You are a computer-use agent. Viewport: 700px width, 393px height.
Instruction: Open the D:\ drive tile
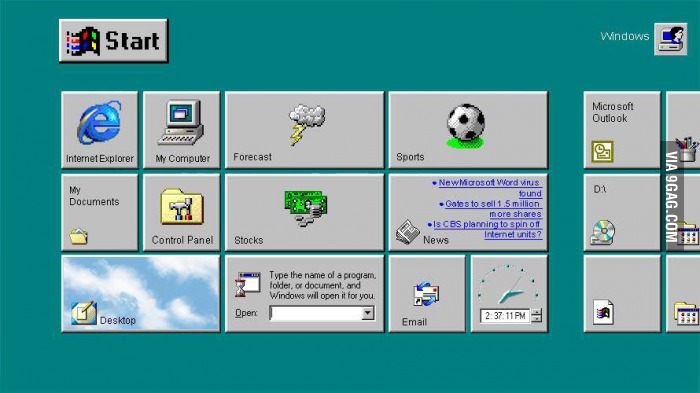tap(622, 212)
